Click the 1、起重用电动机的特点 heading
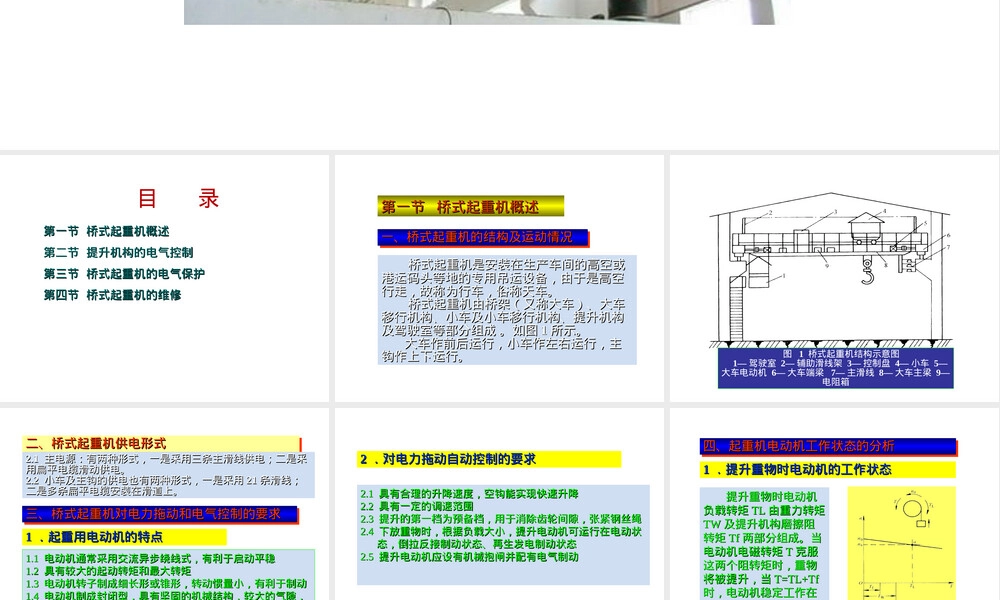This screenshot has width=1000, height=600. click(x=124, y=537)
